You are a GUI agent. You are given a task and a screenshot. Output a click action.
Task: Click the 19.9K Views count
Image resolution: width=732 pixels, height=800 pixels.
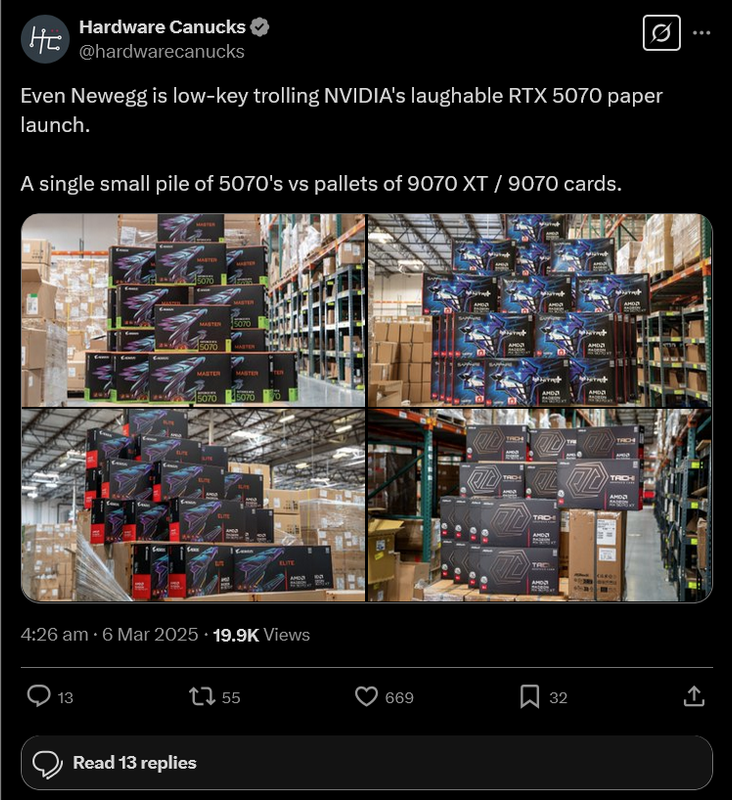point(261,635)
